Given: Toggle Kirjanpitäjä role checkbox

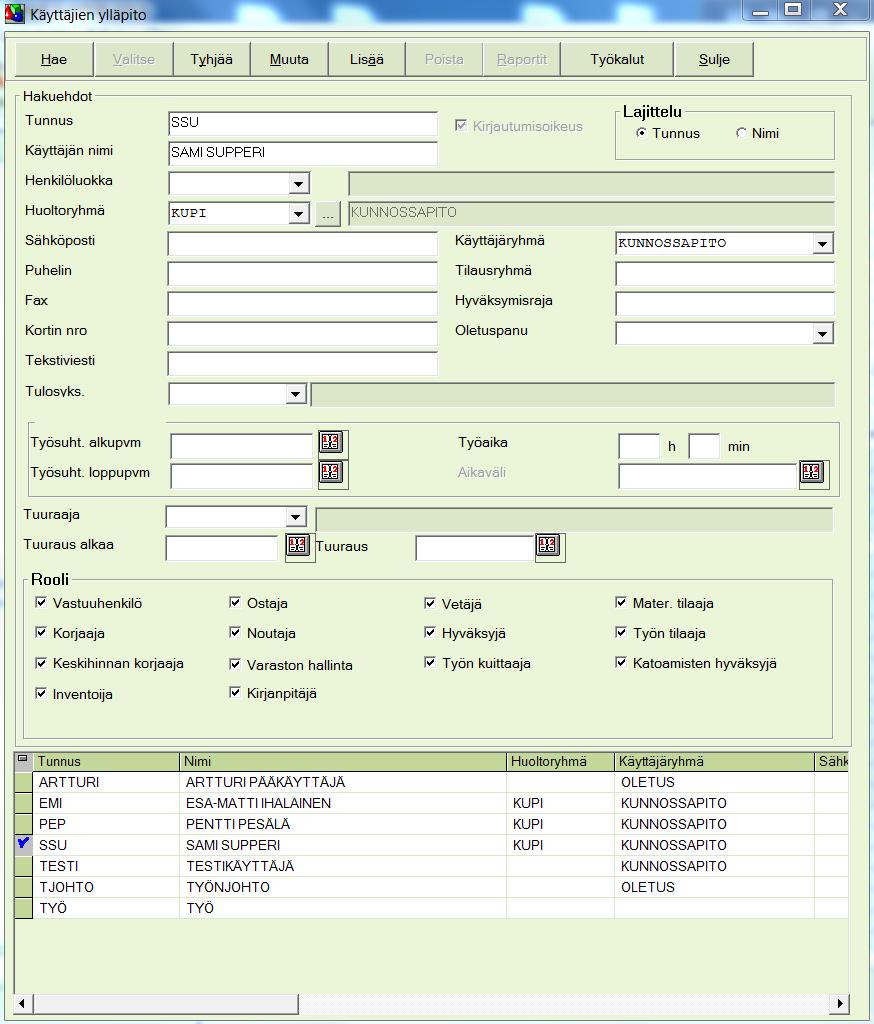Looking at the screenshot, I should point(235,692).
